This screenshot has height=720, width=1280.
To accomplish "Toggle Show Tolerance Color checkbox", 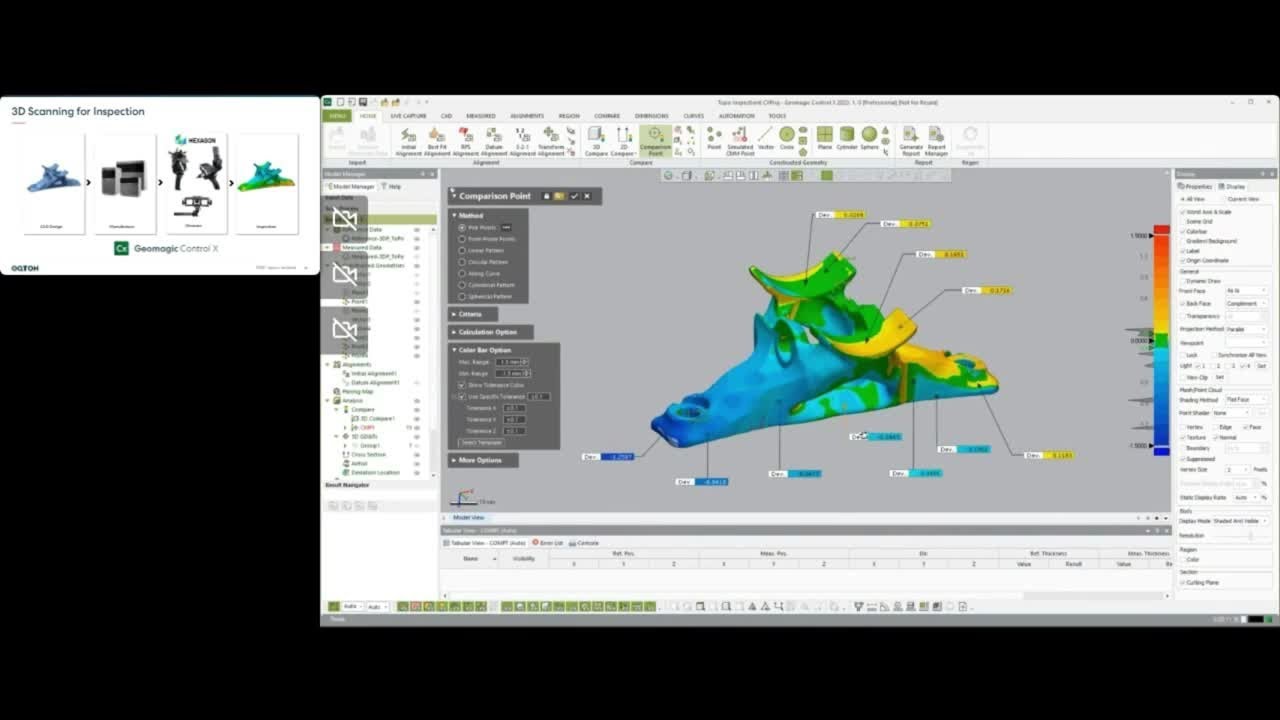I will (x=462, y=384).
